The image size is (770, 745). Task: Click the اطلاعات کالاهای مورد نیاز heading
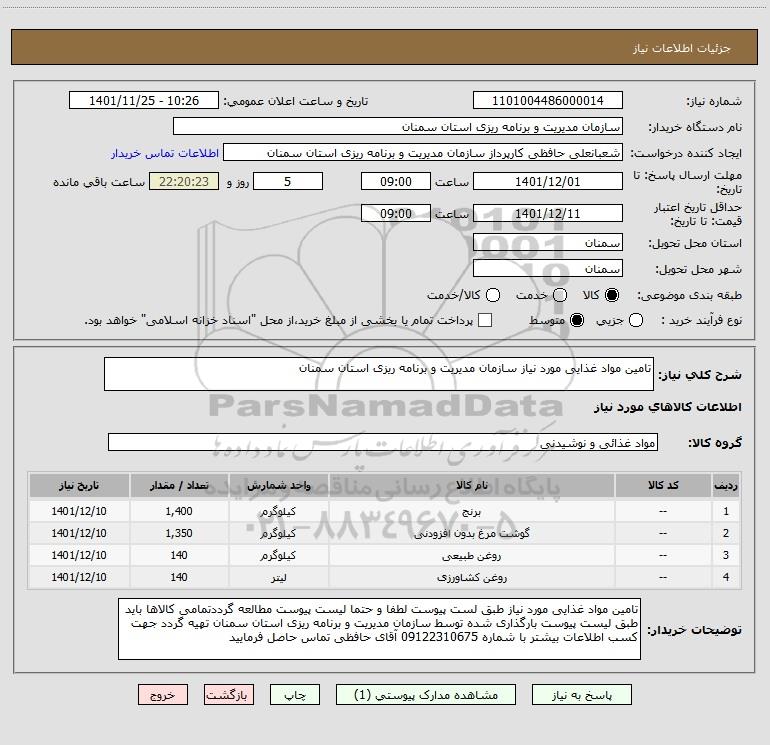(668, 407)
